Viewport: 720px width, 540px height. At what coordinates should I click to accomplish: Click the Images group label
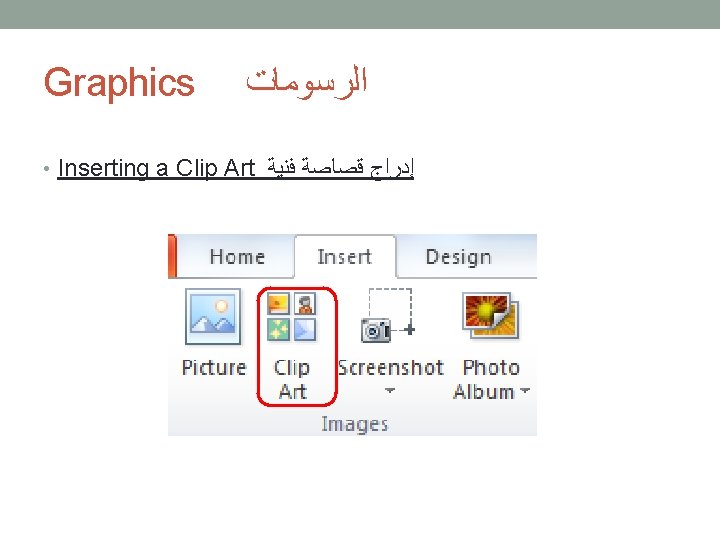click(354, 424)
